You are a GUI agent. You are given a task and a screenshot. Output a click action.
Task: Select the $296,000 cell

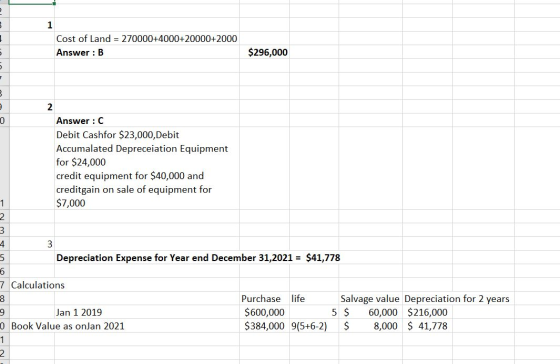(x=264, y=52)
